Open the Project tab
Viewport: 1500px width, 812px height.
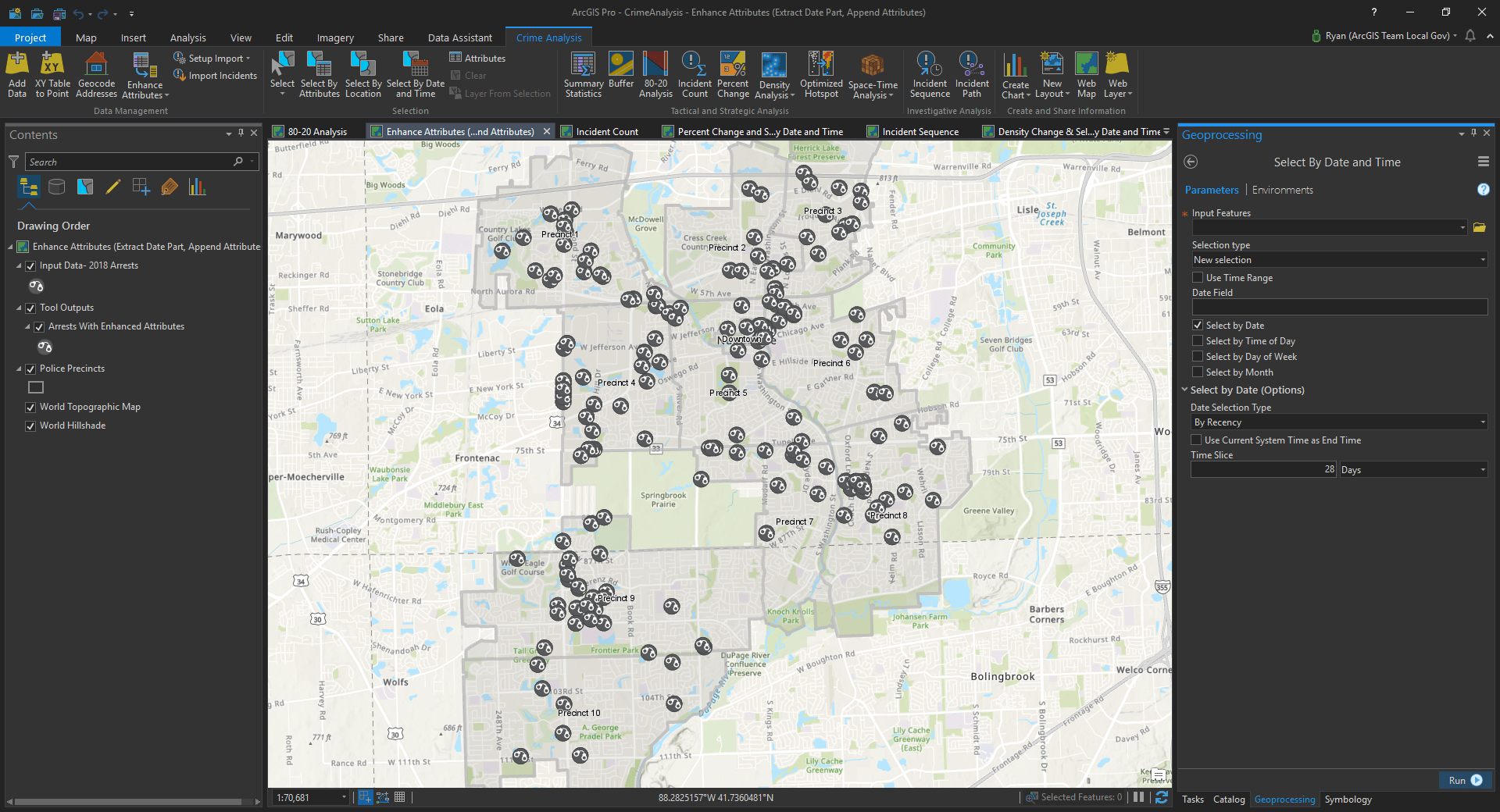tap(30, 37)
